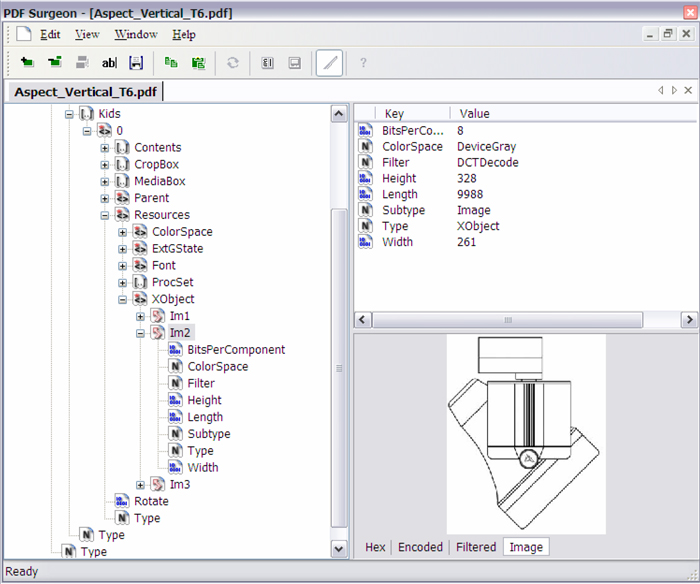Close the Aspect_Vertical_T6.pdf document tab with X
Viewport: 700px width, 584px height.
(688, 91)
